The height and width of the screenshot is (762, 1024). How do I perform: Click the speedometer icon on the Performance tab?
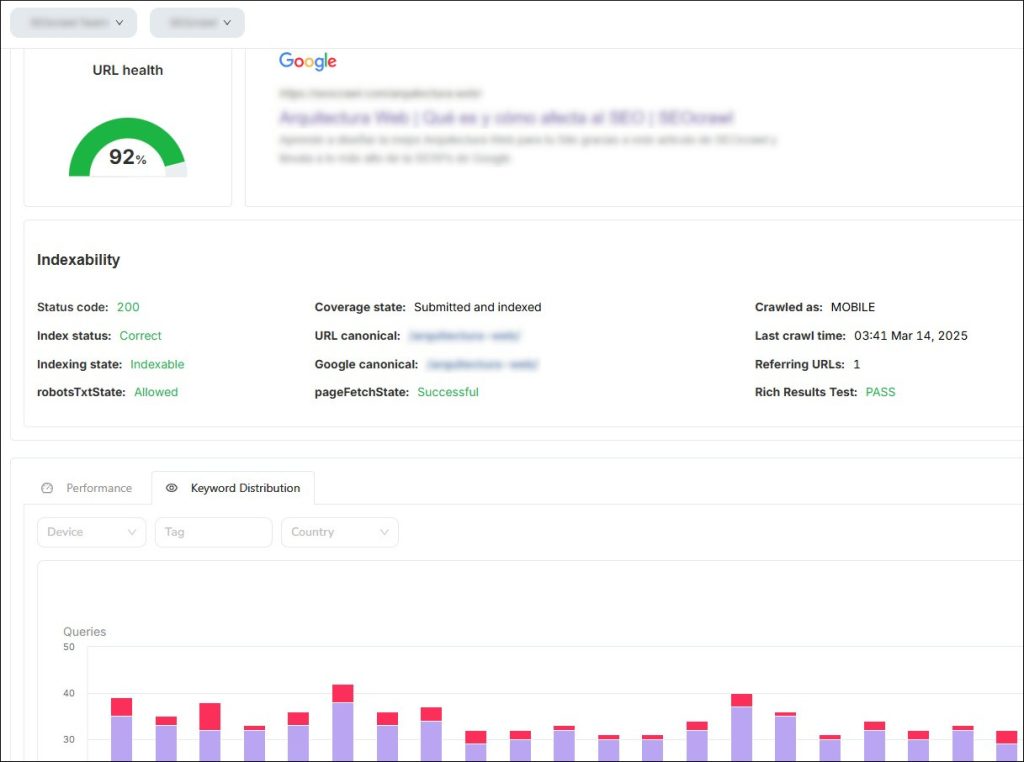47,488
